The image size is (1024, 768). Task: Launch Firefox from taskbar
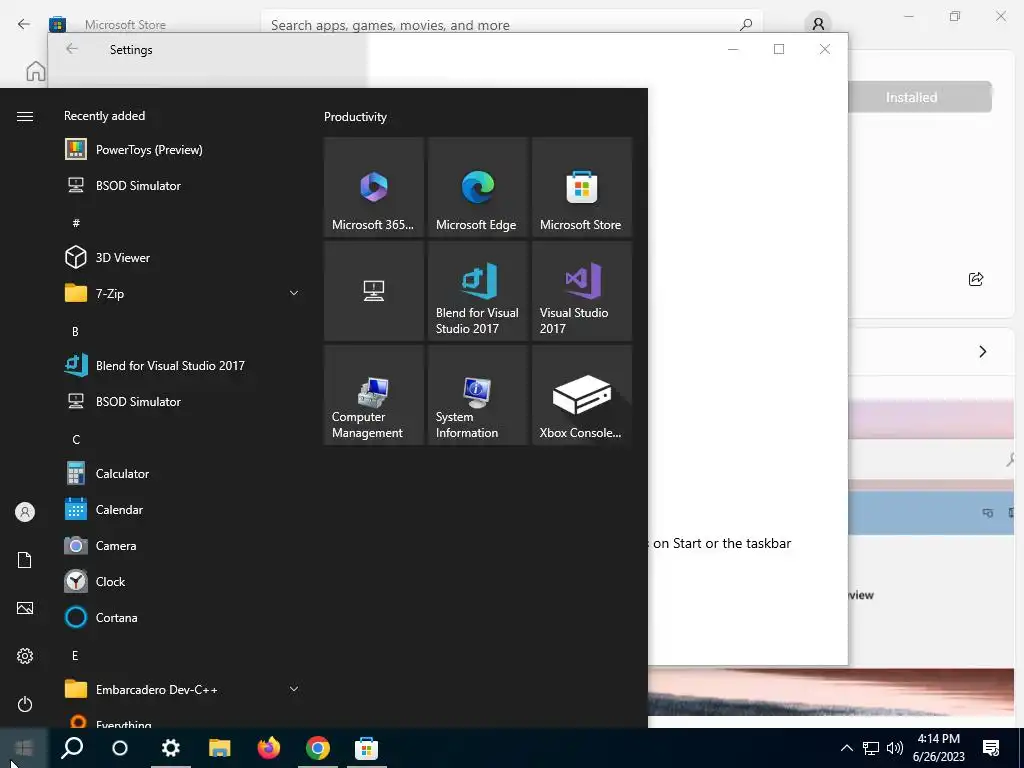[x=268, y=748]
